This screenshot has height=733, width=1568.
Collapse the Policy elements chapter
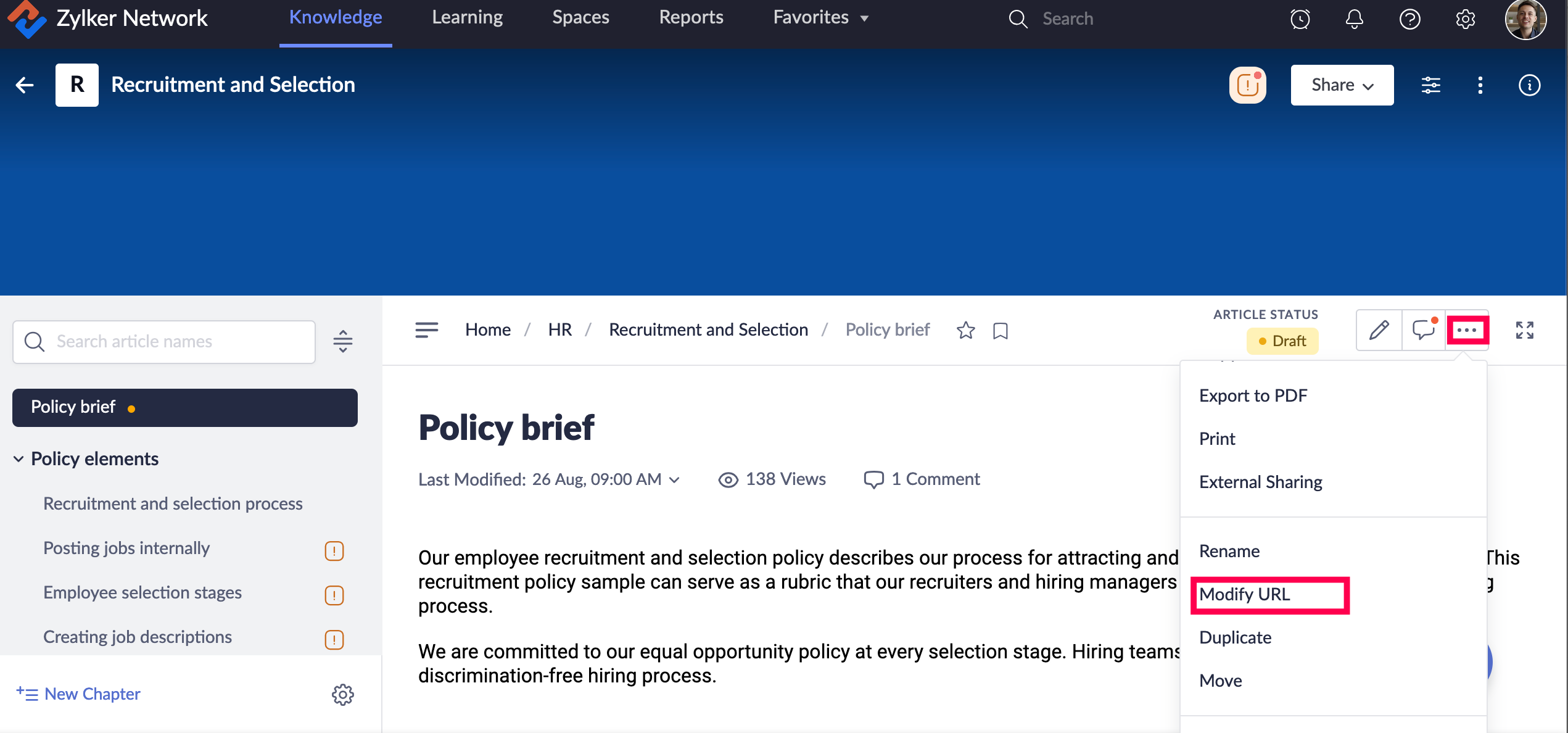[x=19, y=459]
